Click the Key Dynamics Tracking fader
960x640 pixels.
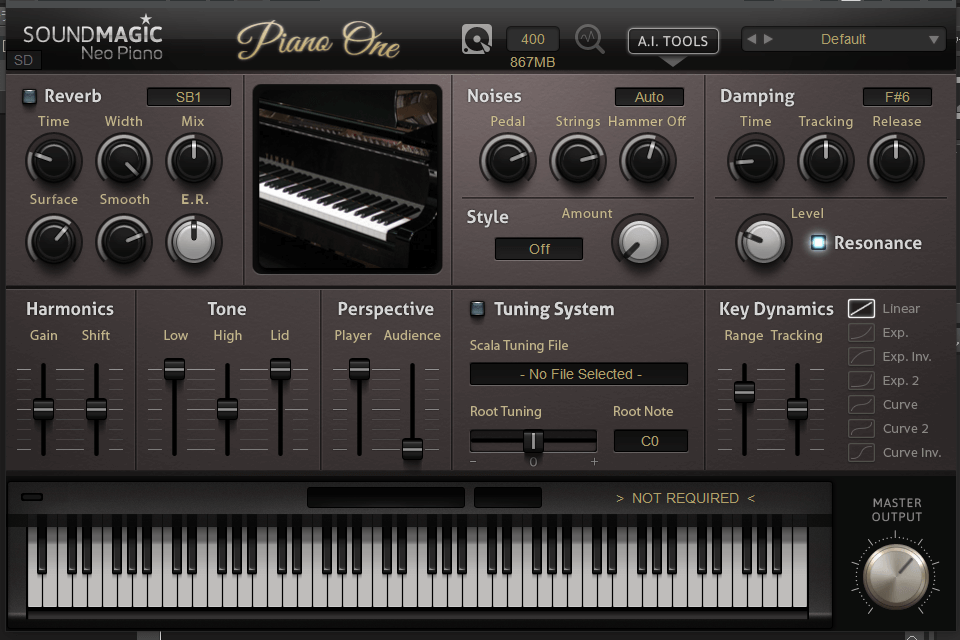(x=797, y=408)
